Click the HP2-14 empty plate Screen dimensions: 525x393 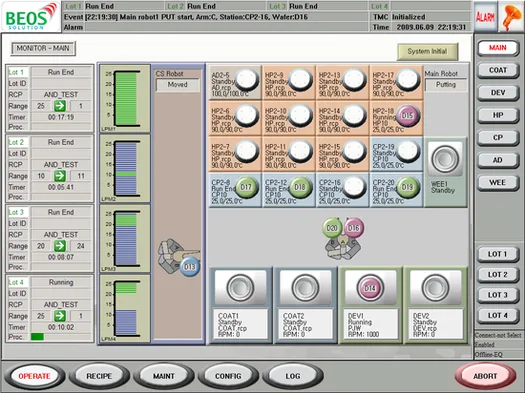354,115
